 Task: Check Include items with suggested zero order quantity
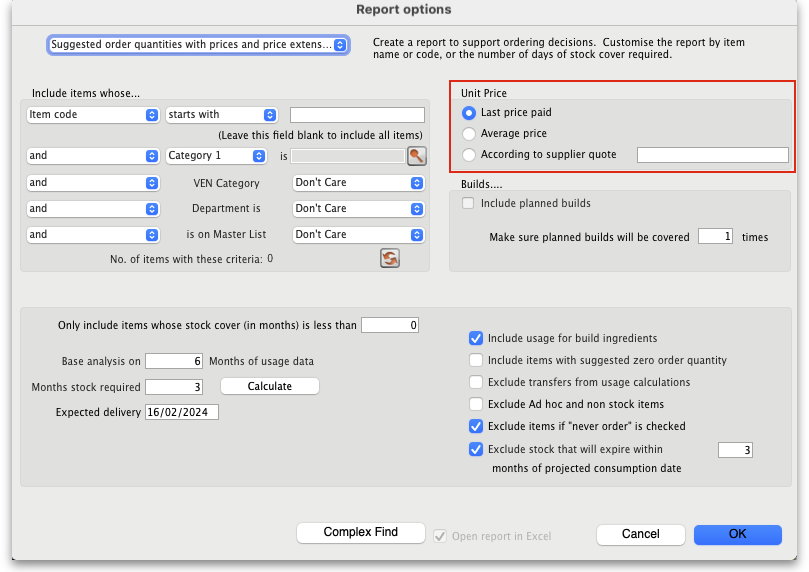coord(476,360)
